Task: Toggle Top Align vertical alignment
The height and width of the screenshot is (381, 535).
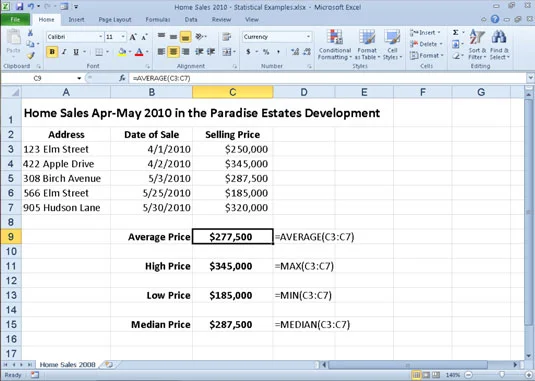Action: pyautogui.click(x=161, y=36)
